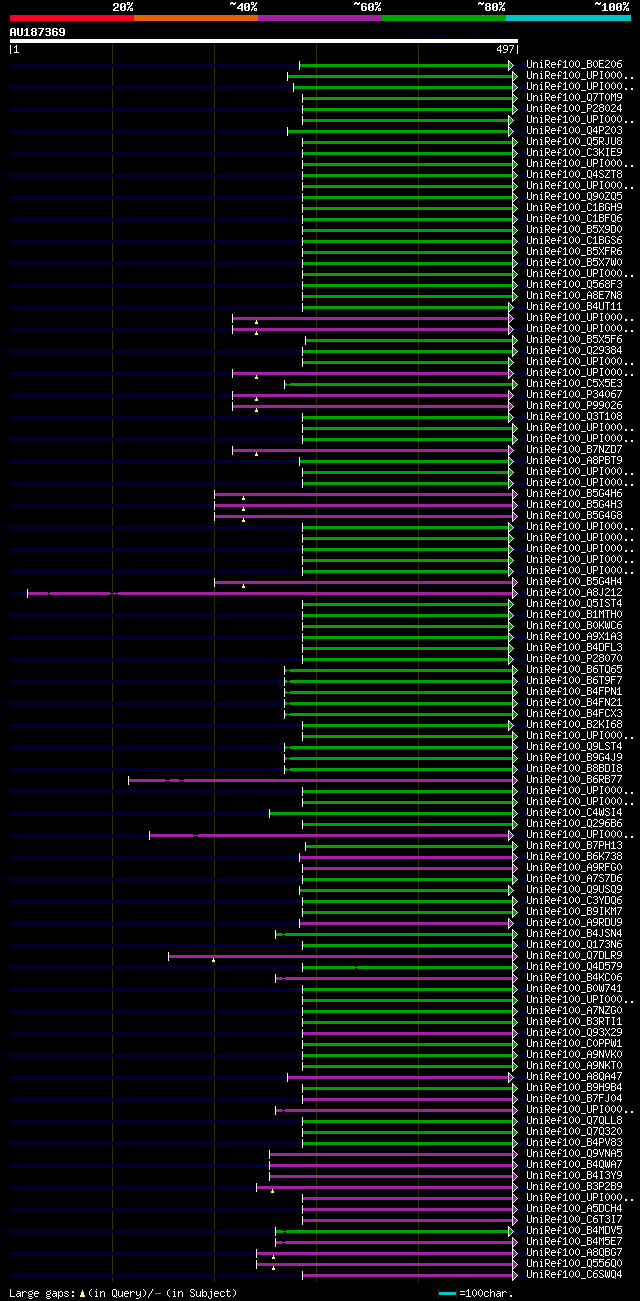
Task: Click the arrowhead ending the UniRef100_P34067 alignment
Action: [x=512, y=395]
